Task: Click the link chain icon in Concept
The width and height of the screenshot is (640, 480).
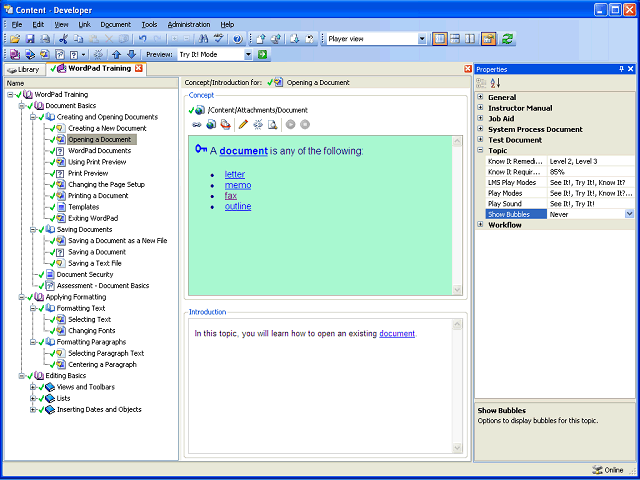Action: 197,124
